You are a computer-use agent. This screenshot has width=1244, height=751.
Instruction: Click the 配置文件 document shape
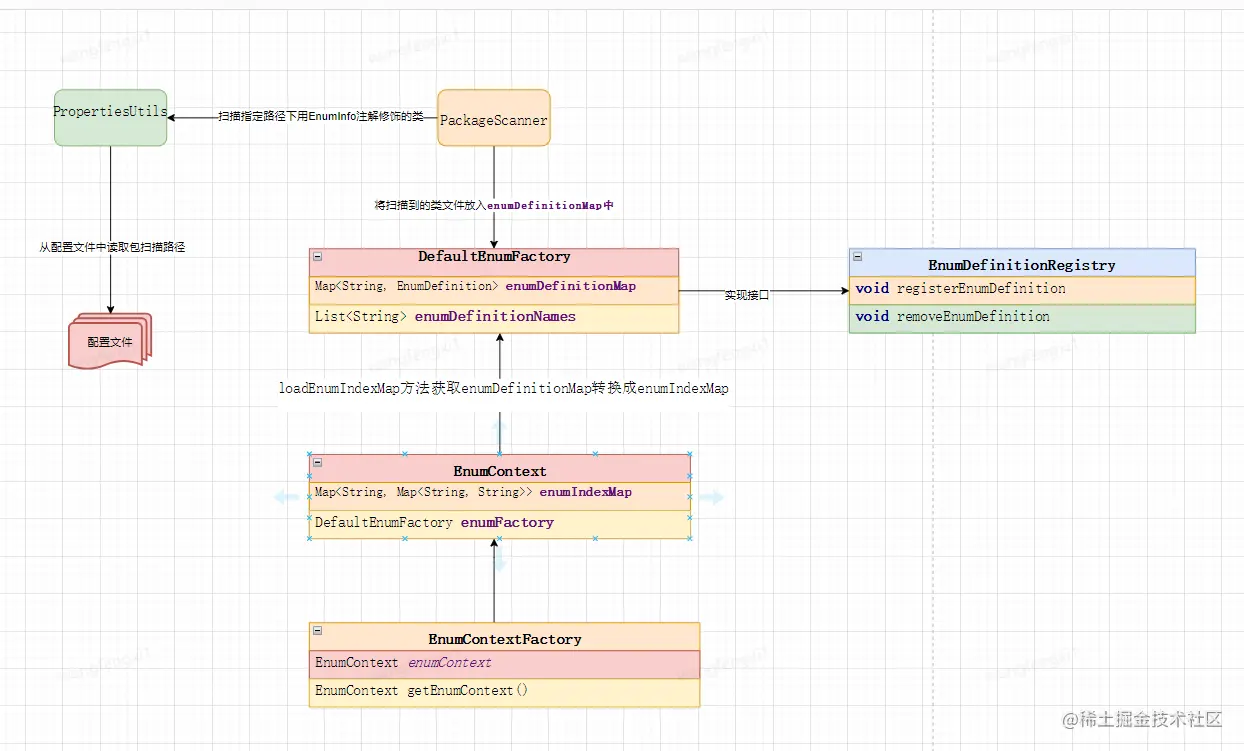pos(110,341)
